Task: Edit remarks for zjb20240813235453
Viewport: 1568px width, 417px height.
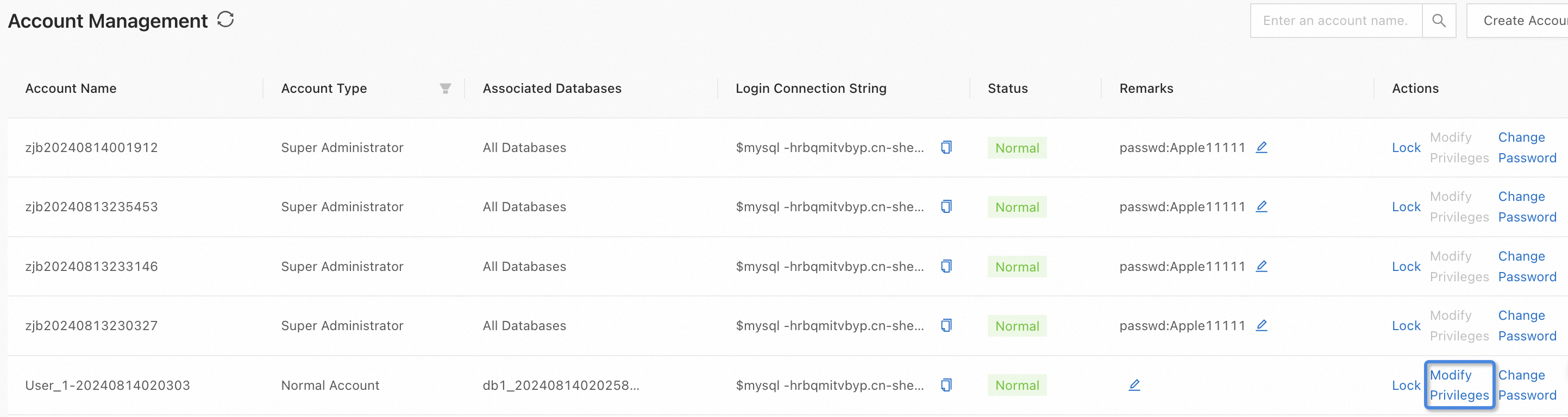Action: point(1261,207)
